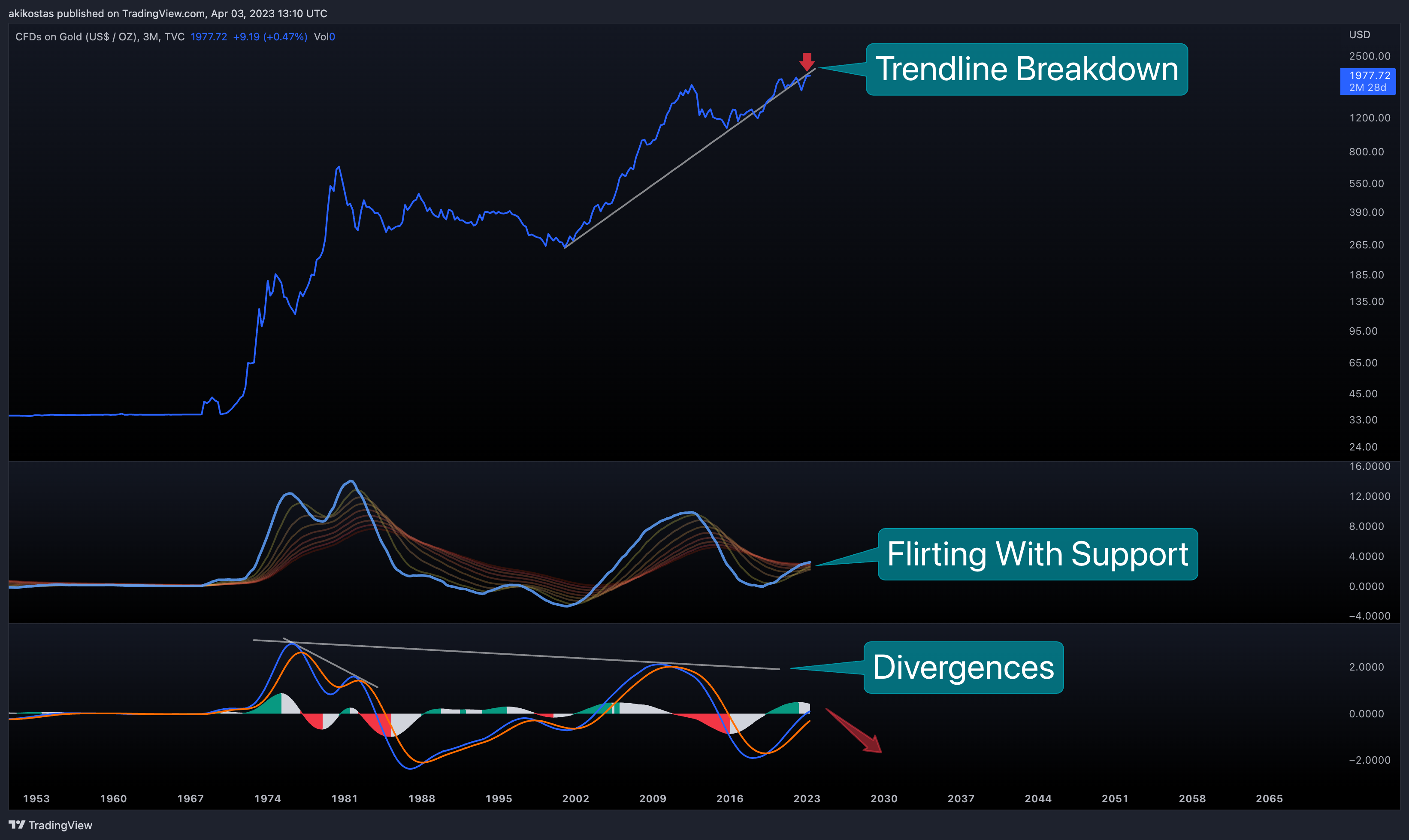
Task: Click the 1967 time axis label
Action: (x=190, y=799)
